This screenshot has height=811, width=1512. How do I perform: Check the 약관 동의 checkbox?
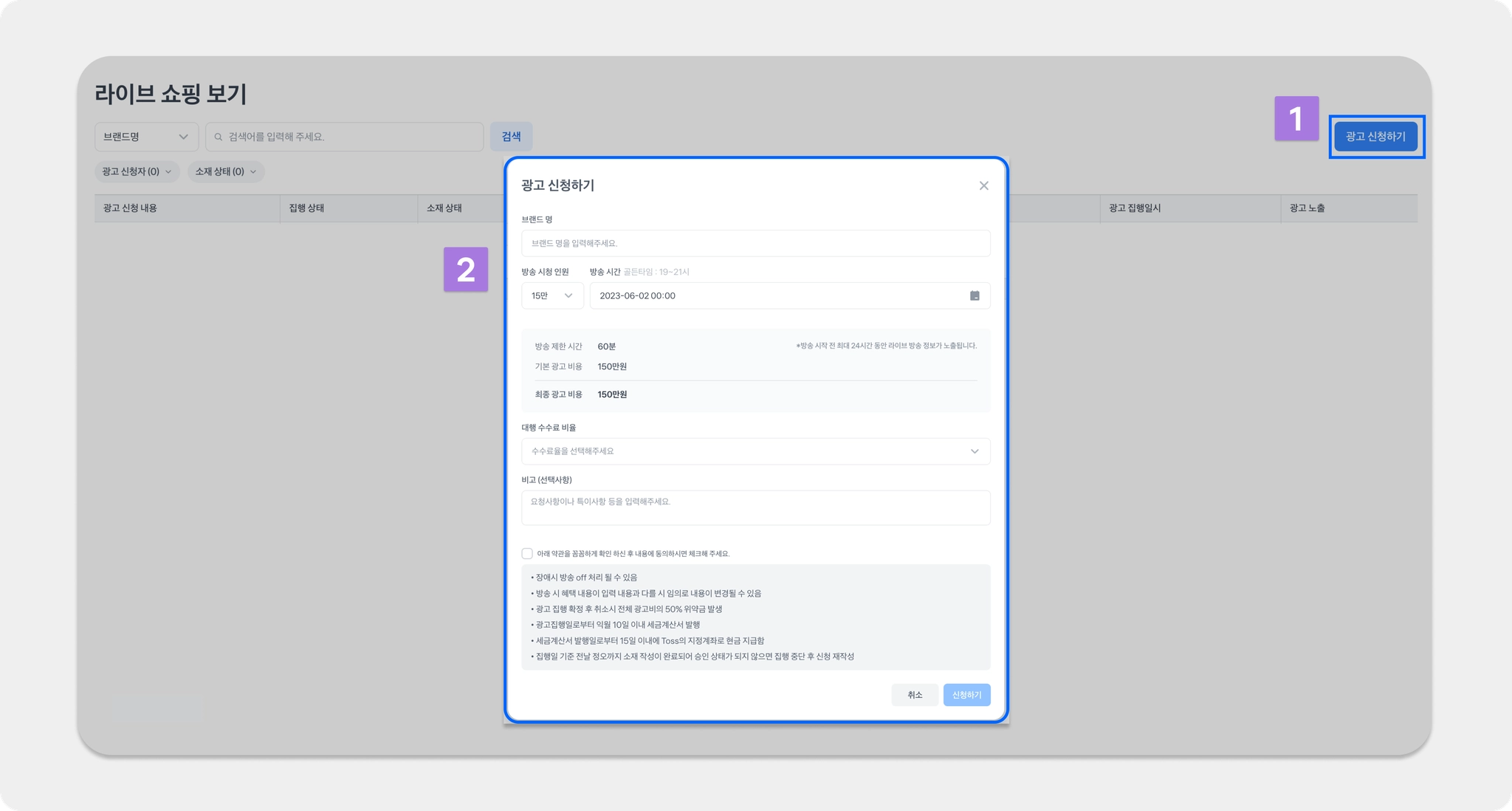[x=527, y=553]
